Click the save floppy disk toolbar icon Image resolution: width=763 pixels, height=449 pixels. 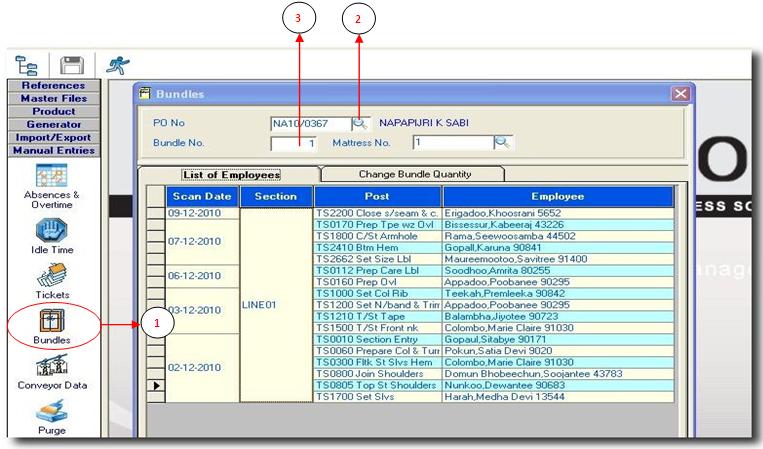point(73,65)
